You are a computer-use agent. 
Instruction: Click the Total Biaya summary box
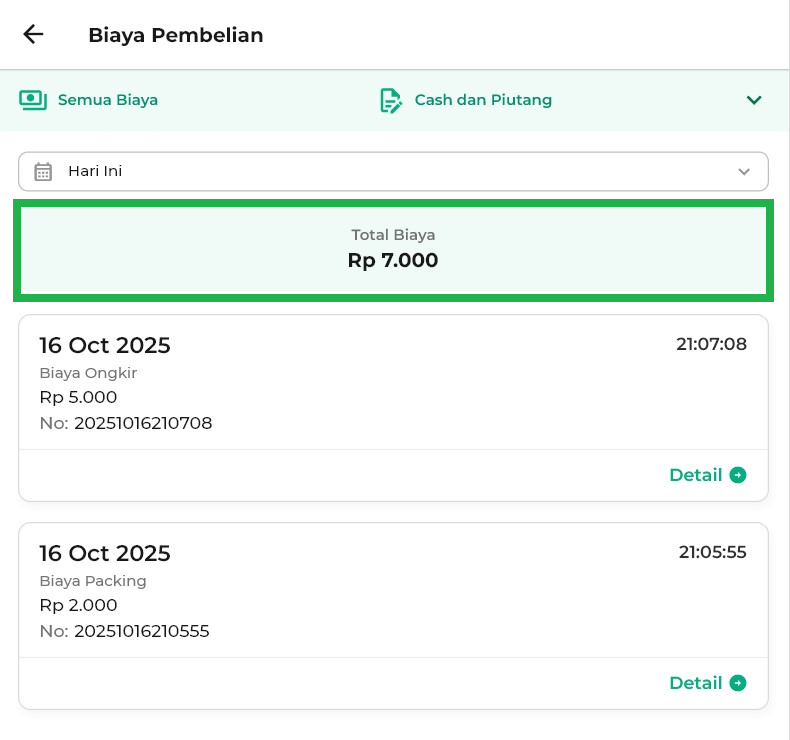(x=393, y=249)
